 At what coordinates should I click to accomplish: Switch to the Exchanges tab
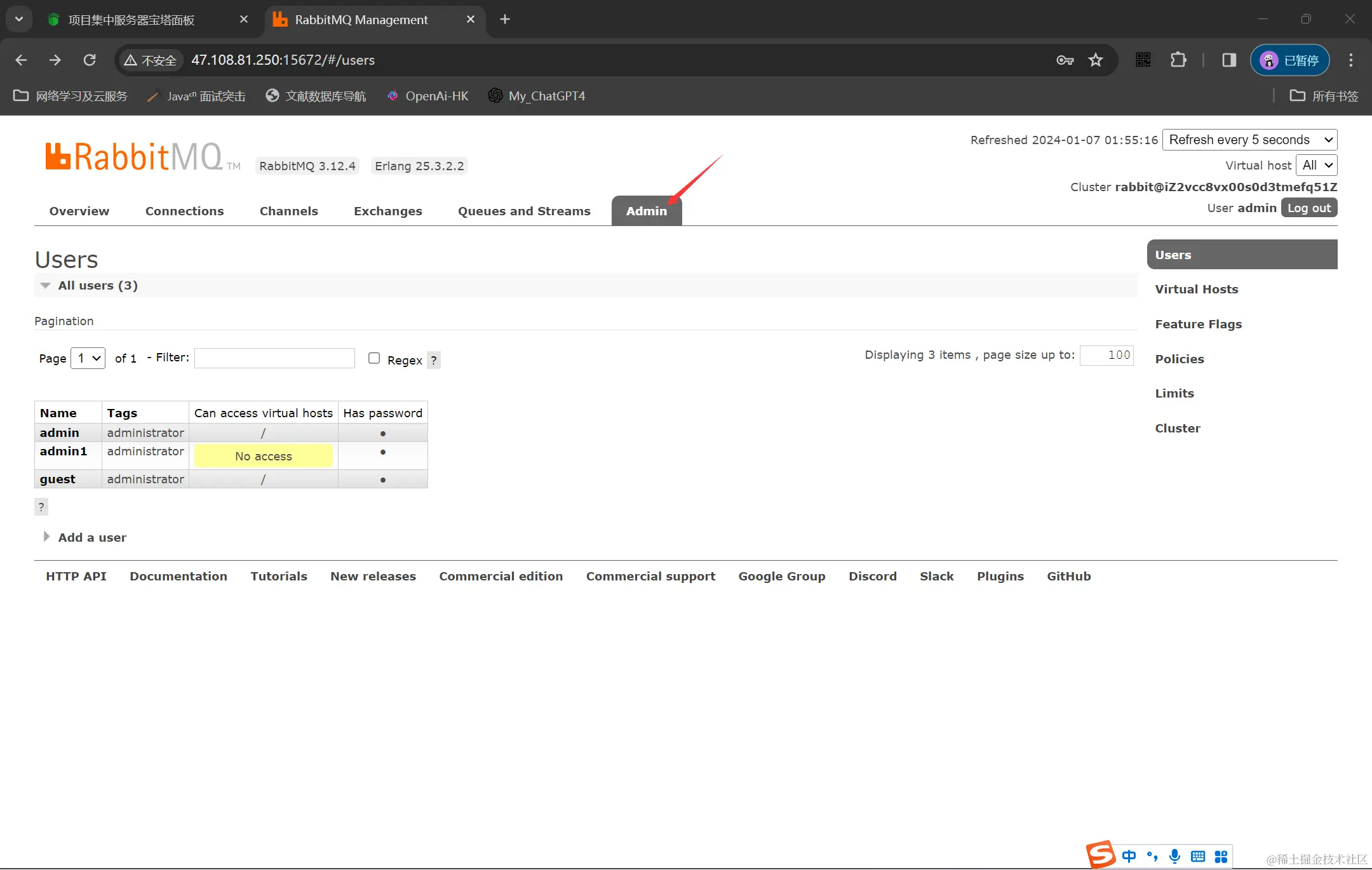pos(388,211)
